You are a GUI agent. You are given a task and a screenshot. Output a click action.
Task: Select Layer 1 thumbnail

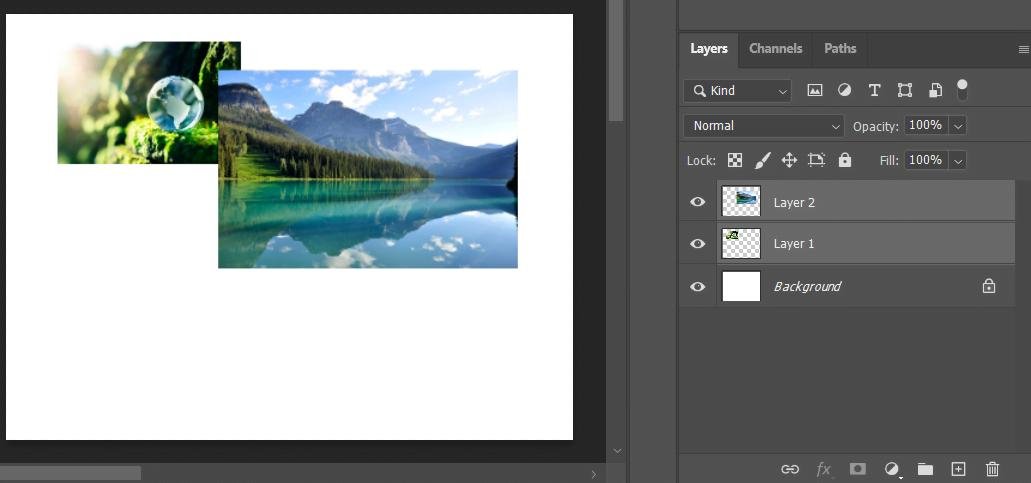point(741,243)
